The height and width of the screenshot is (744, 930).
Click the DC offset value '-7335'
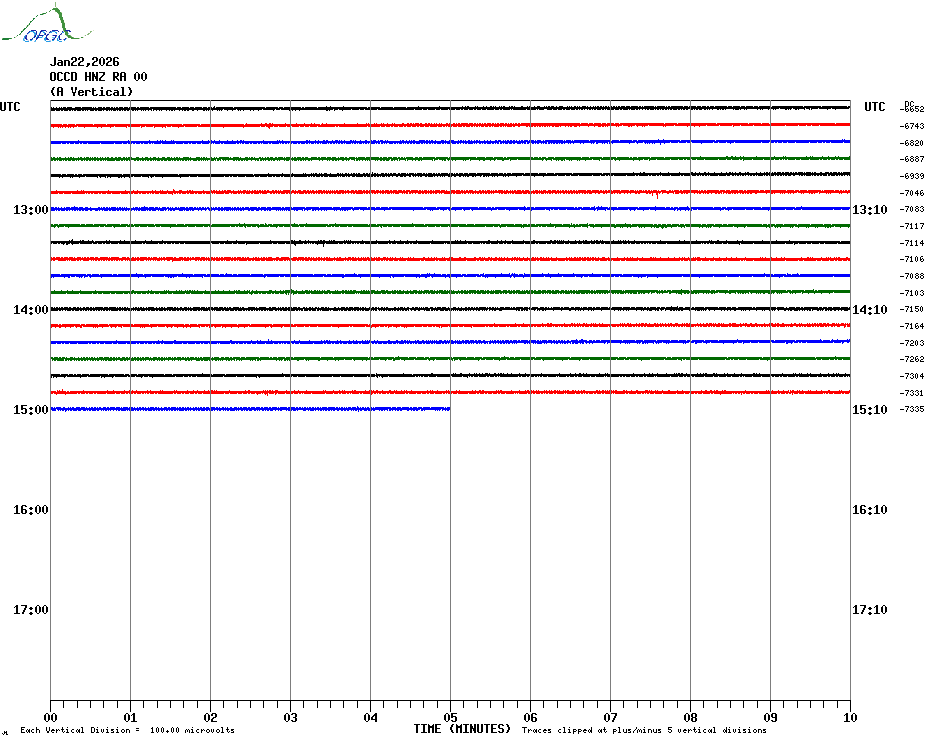[x=912, y=409]
